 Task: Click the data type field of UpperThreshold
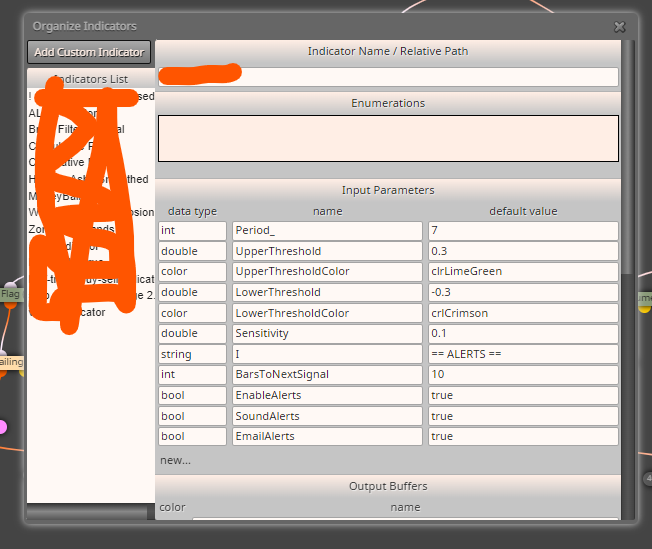192,251
